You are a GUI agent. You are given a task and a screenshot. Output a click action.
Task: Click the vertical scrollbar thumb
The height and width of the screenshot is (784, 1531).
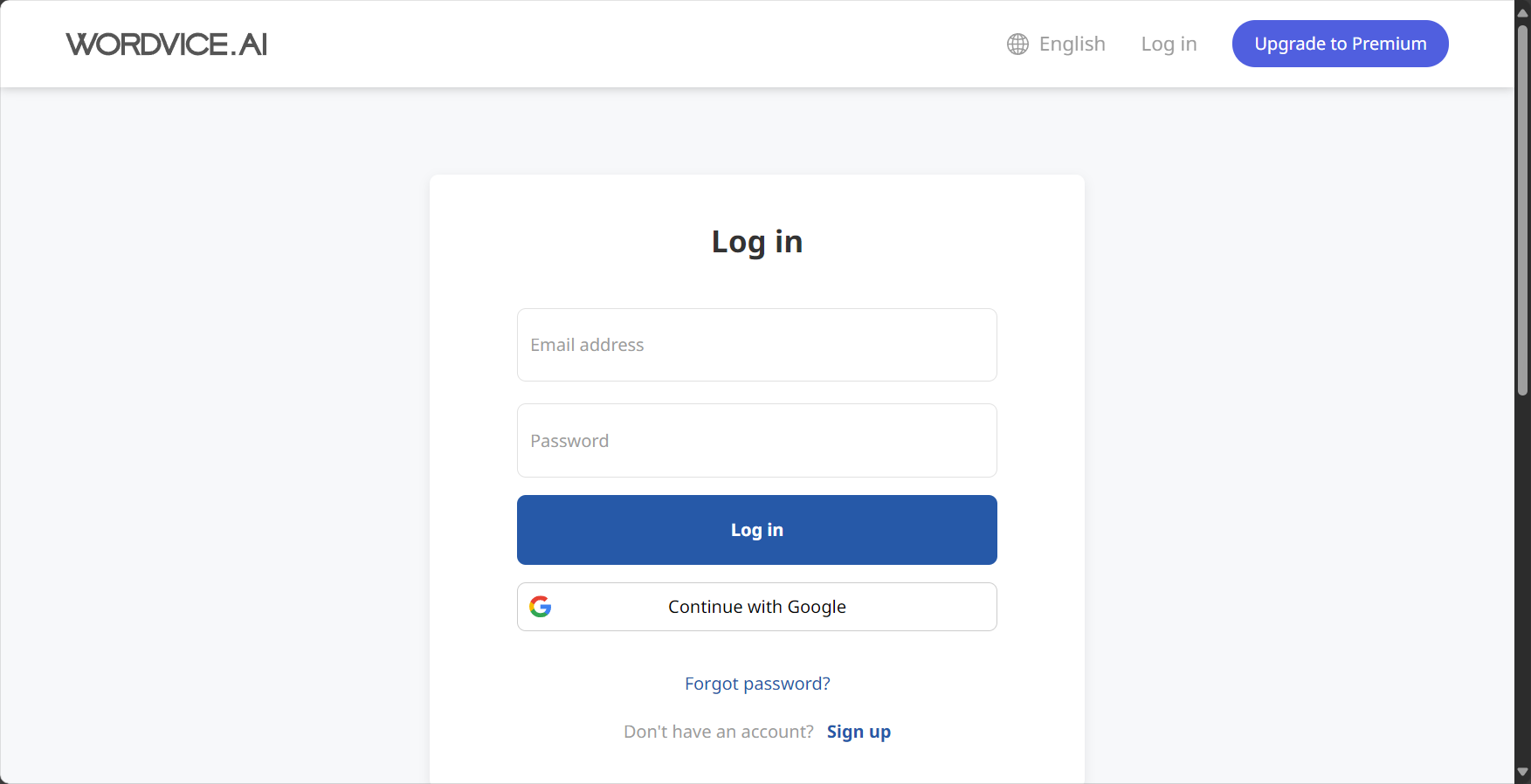coord(1522,210)
